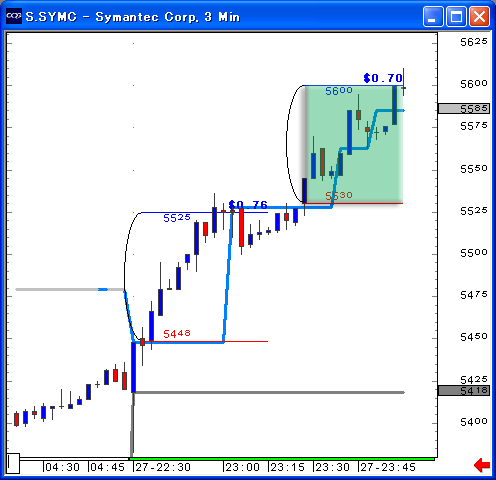Viewport: 496px width, 480px height.
Task: Click the $0.70 profit label
Action: click(383, 78)
